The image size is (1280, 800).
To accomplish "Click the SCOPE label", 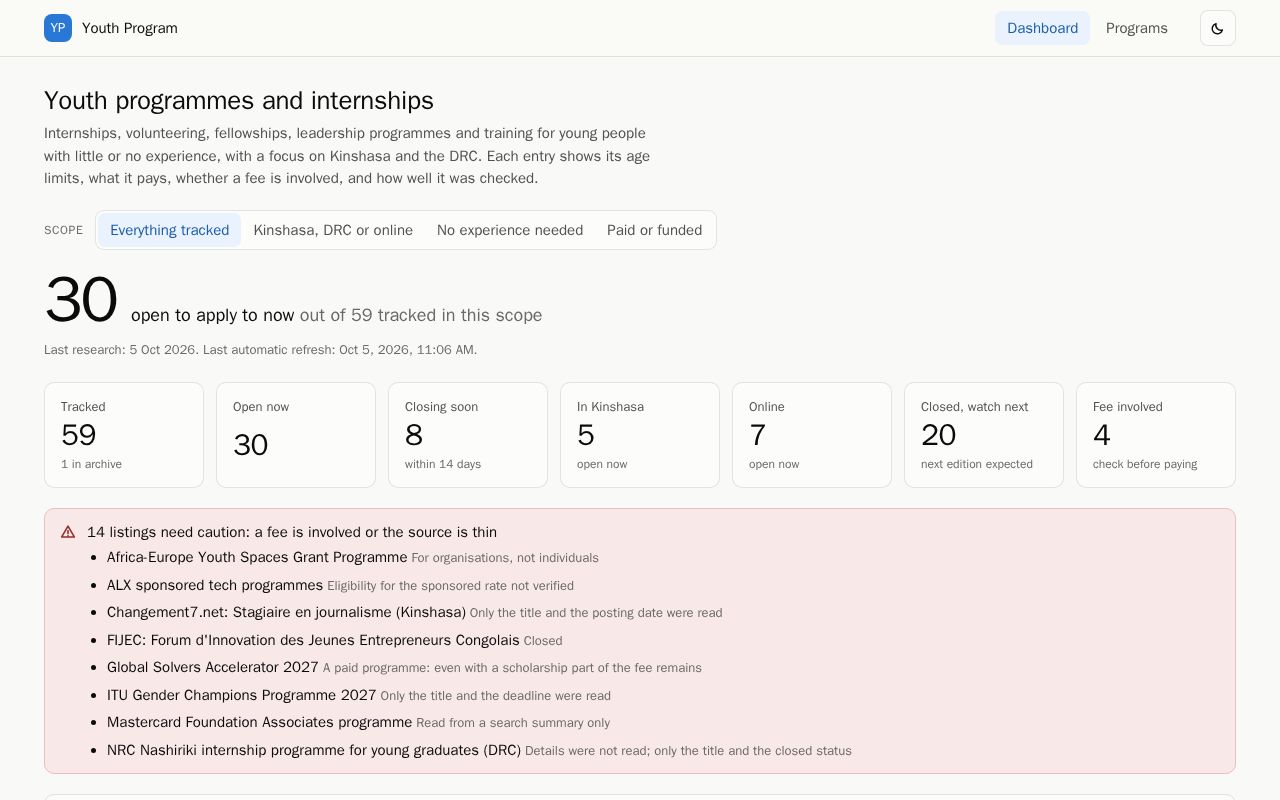I will click(64, 230).
